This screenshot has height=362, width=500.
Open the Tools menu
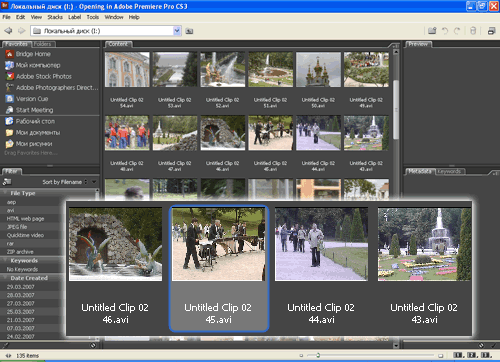[x=93, y=17]
